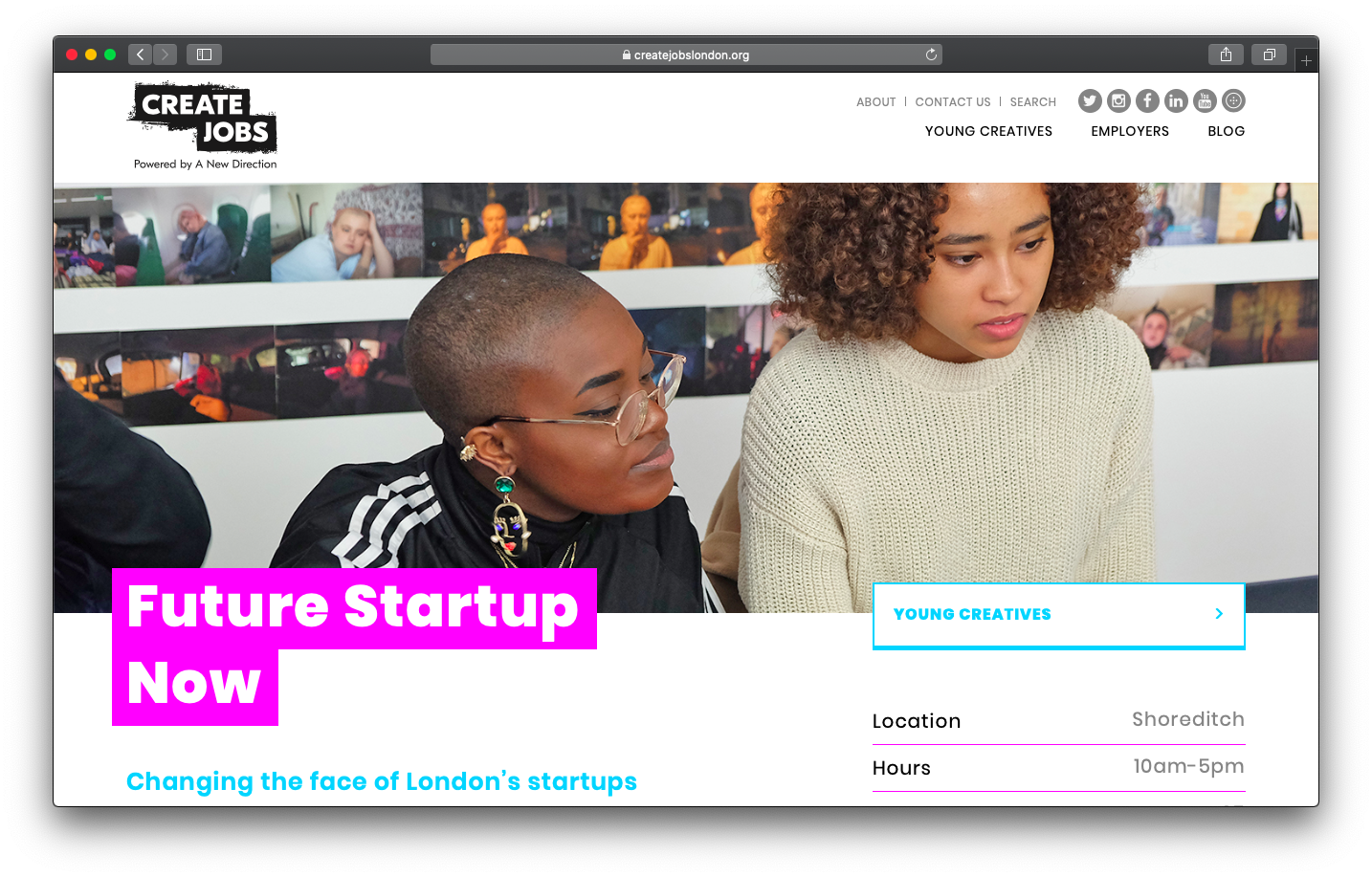Screen dimensions: 1372x877
Task: Click the createjobslondon.org address bar
Action: [686, 55]
